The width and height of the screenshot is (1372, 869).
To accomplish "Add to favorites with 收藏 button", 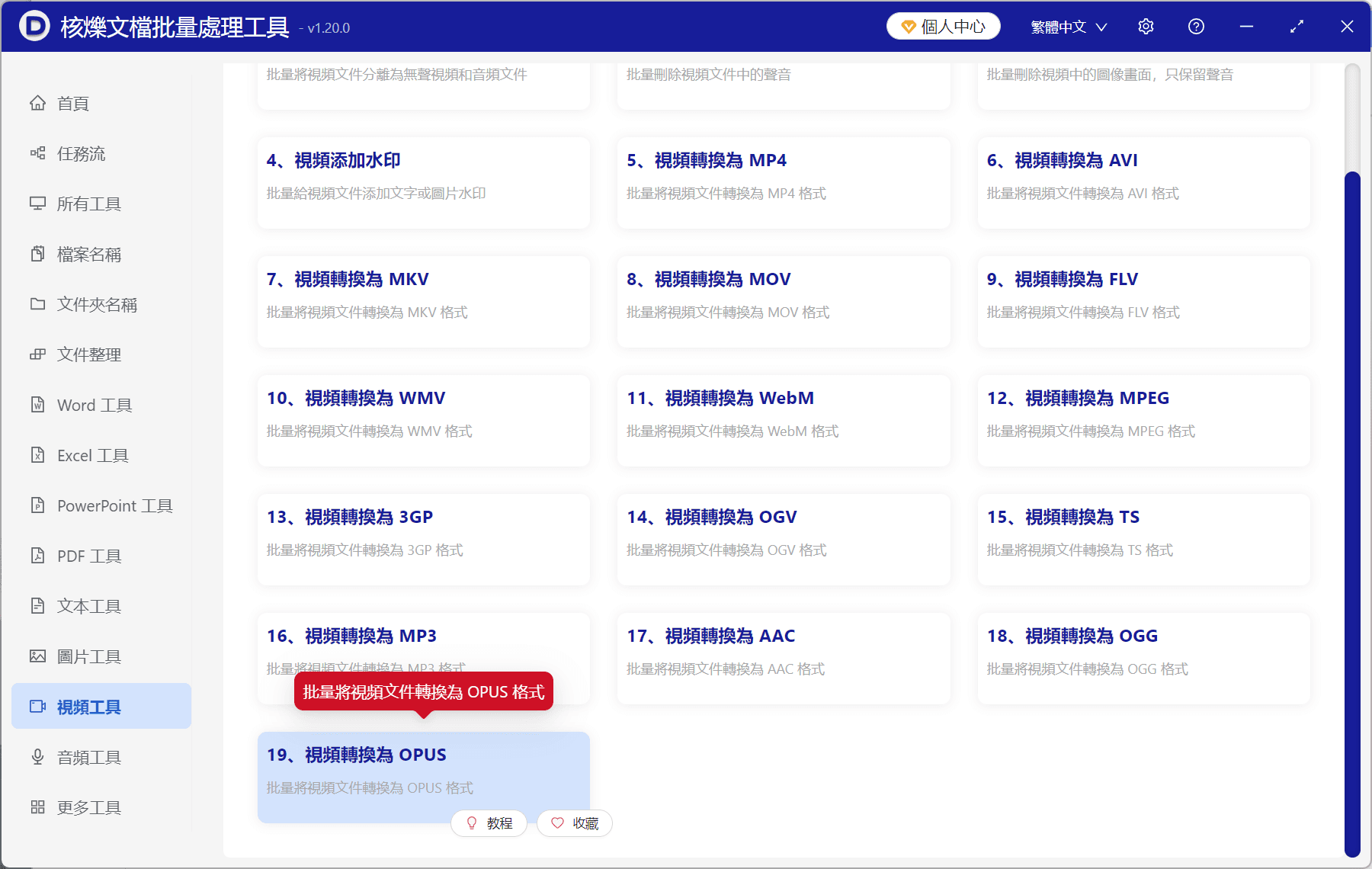I will [575, 823].
